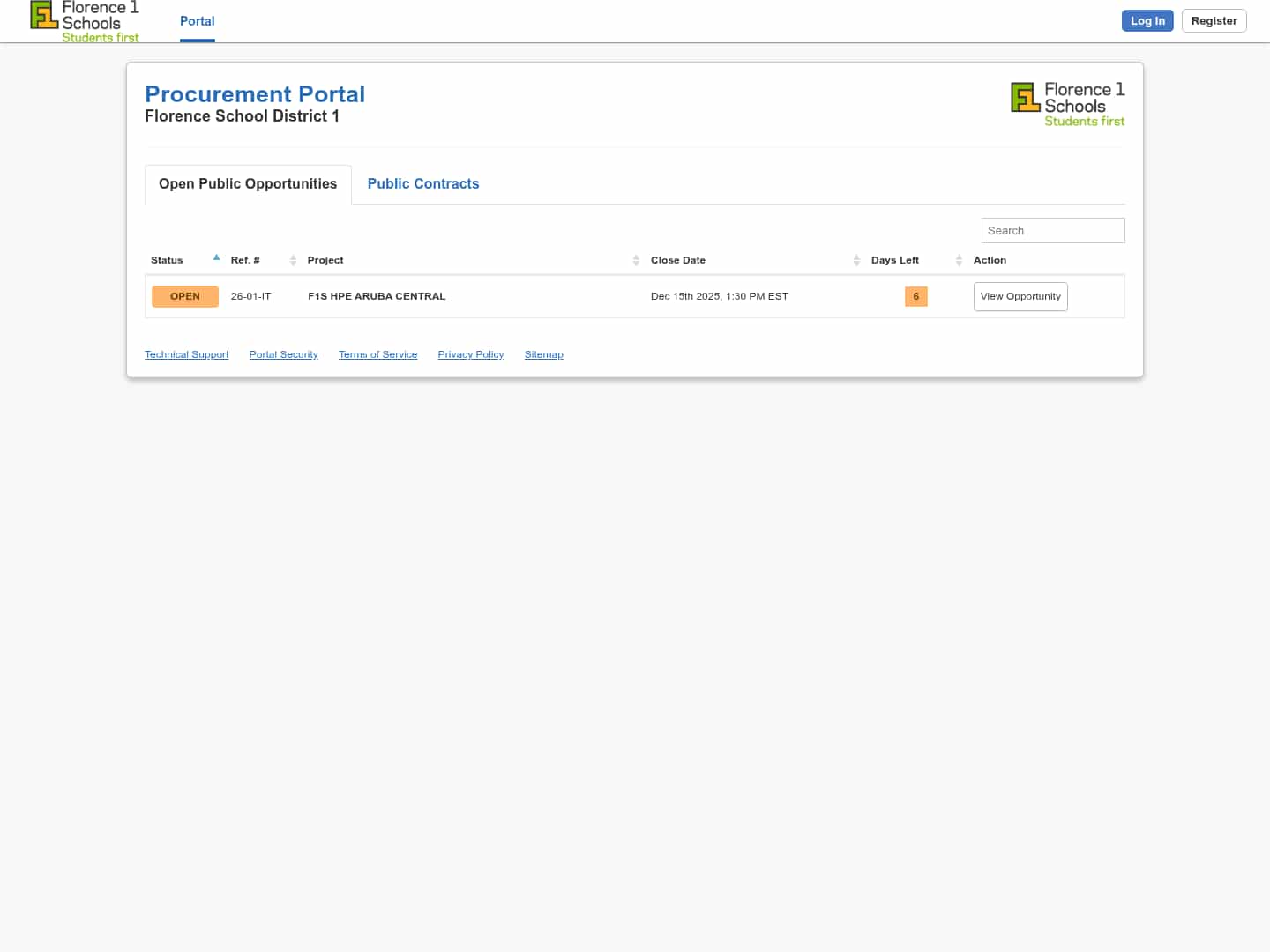
Task: Click the ascending sort arrow on Status column
Action: [216, 257]
